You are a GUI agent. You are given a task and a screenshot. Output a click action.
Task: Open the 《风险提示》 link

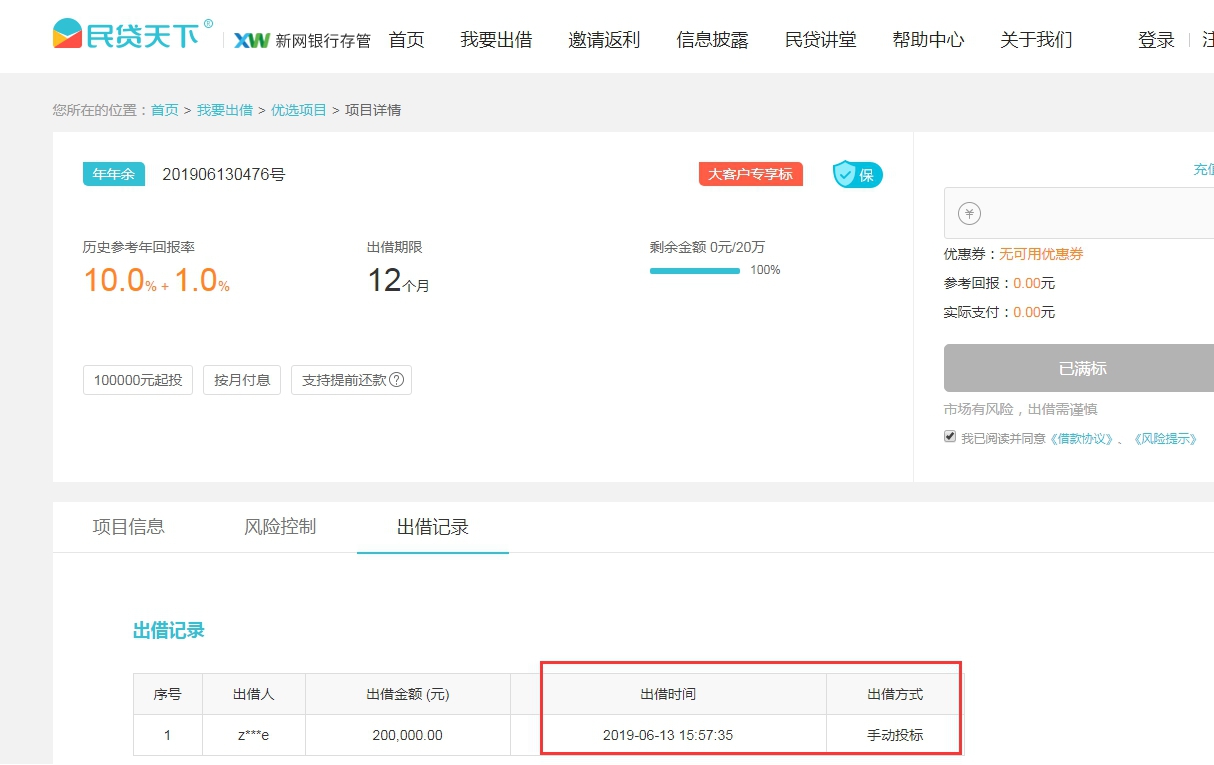click(1165, 439)
